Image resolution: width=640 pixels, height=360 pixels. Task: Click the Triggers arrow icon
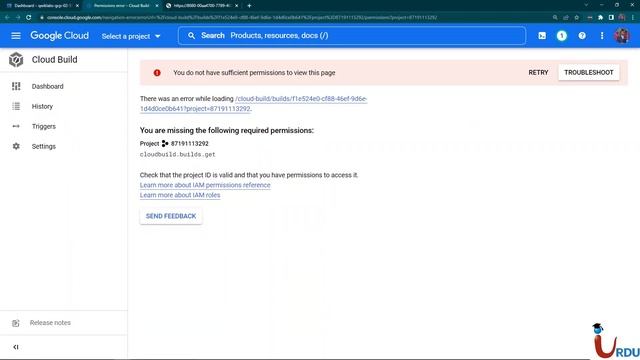tap(16, 126)
